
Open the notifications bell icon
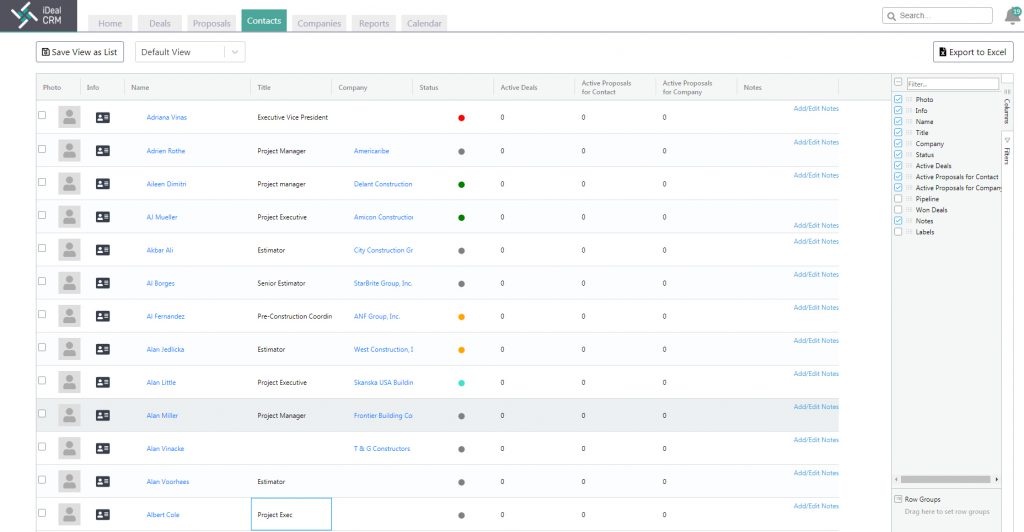pos(1013,16)
